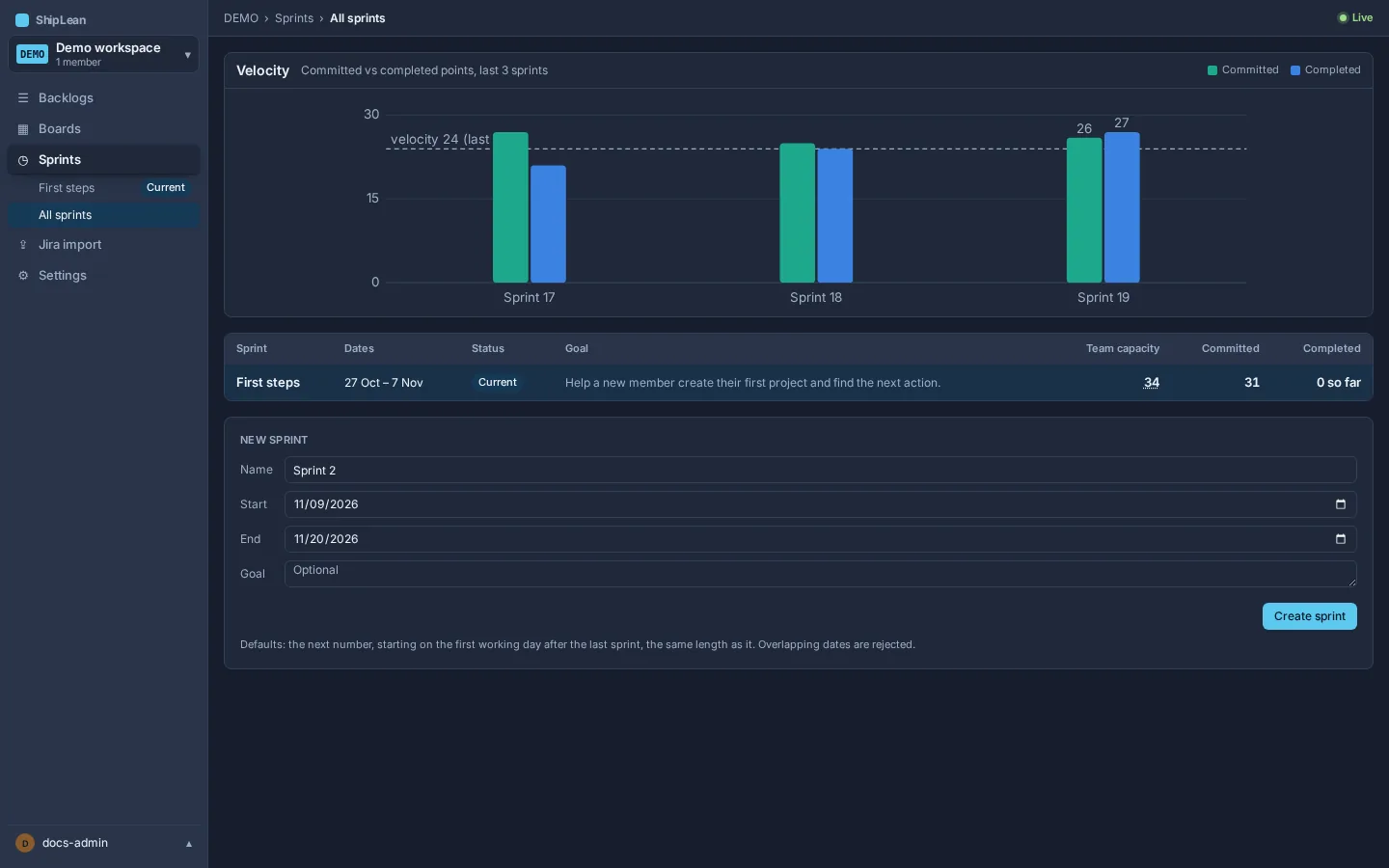Click the '27 Oct – 7 Nov' dates cell
Viewport: 1389px width, 868px height.
click(384, 383)
